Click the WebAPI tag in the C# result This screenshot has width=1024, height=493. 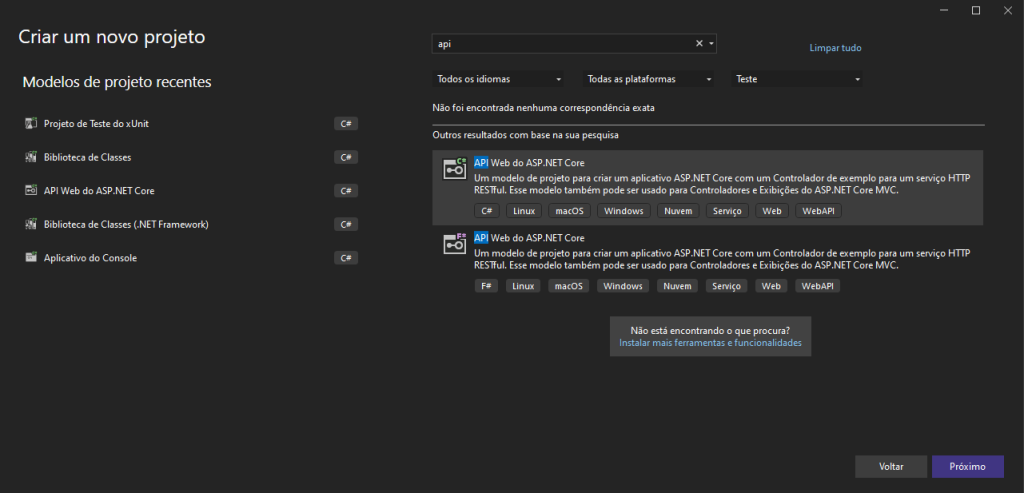[818, 211]
